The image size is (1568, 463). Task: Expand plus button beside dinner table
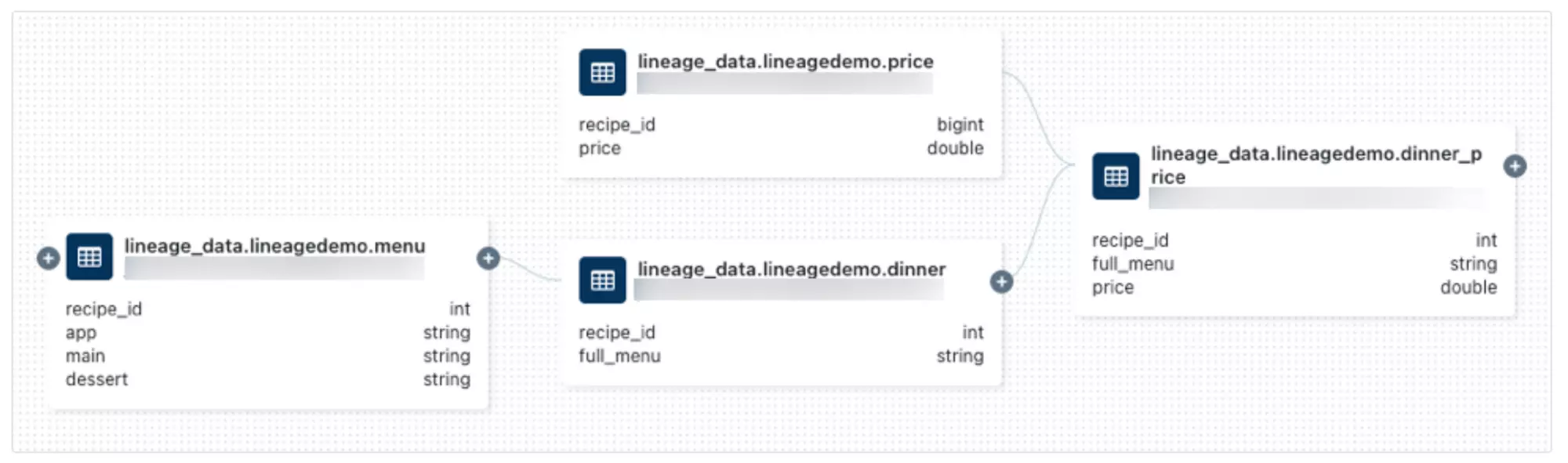1001,281
